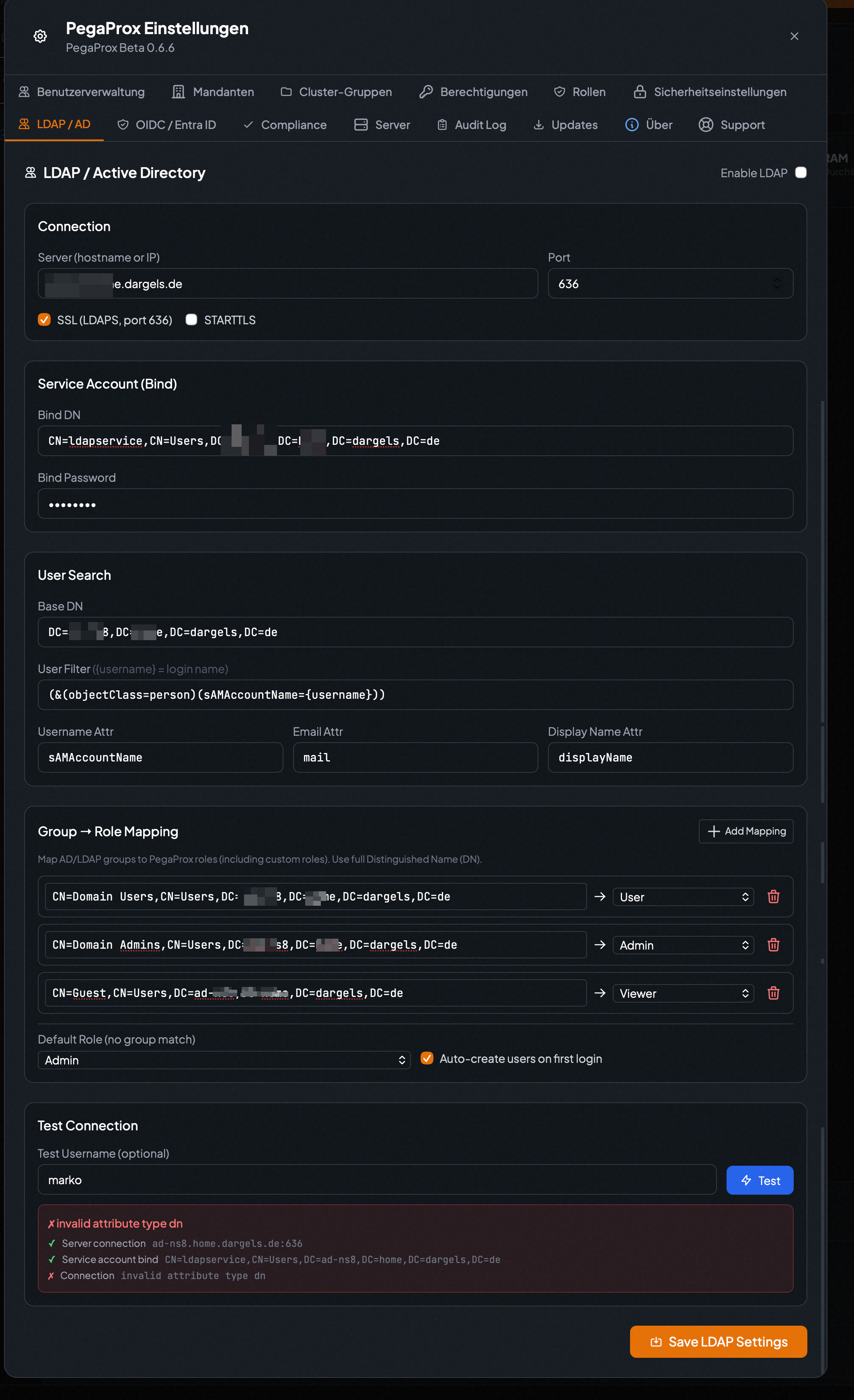Open role dropdown for Domain Users mapping

coord(683,897)
